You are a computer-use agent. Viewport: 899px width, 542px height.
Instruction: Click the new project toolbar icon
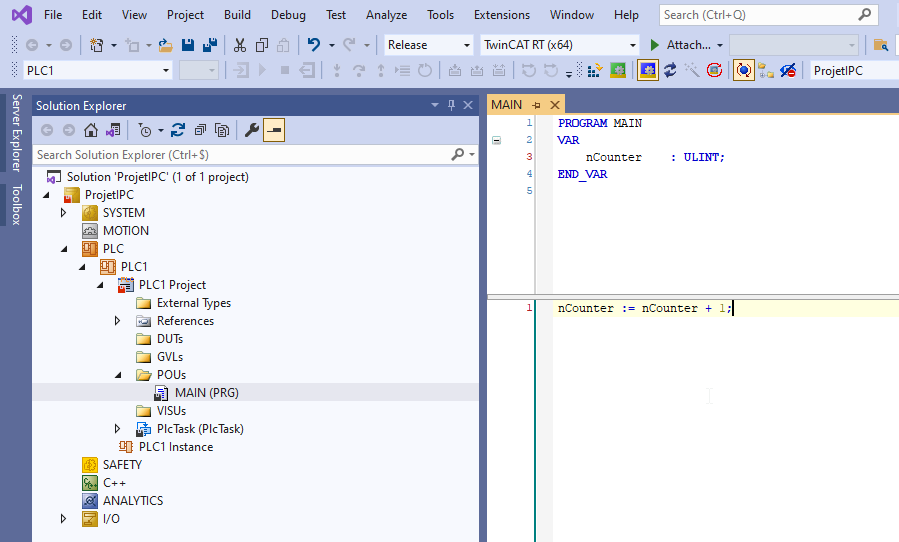(97, 45)
